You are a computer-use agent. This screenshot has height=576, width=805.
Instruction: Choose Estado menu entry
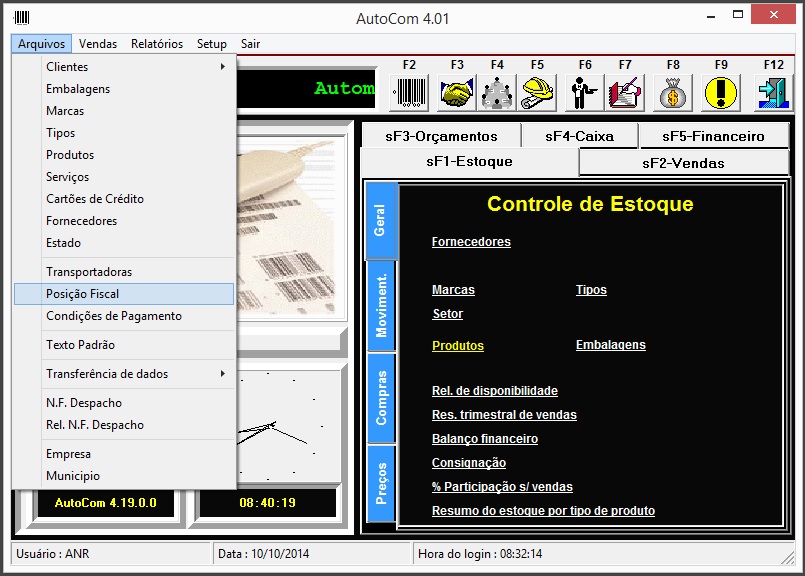point(124,243)
